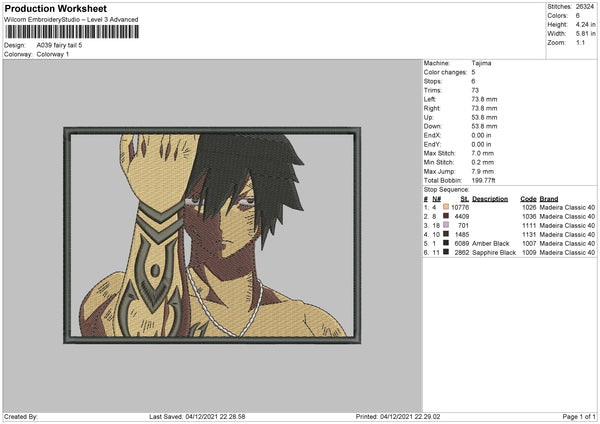Click the barcode under the worksheet title
The width and height of the screenshot is (600, 424).
(72, 32)
